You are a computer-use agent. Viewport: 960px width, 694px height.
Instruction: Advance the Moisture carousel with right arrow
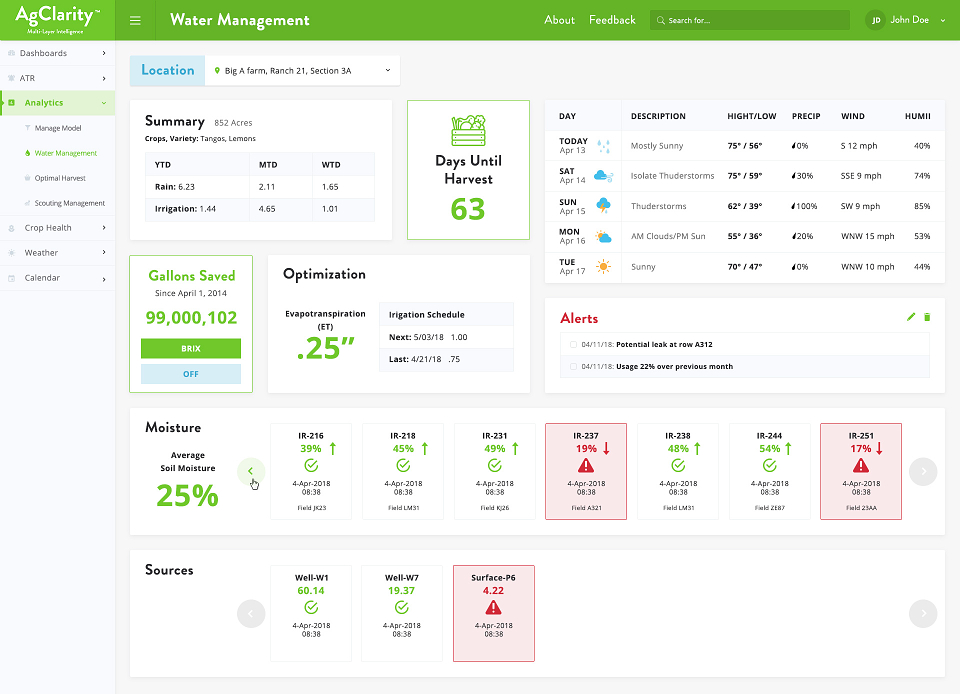(923, 472)
